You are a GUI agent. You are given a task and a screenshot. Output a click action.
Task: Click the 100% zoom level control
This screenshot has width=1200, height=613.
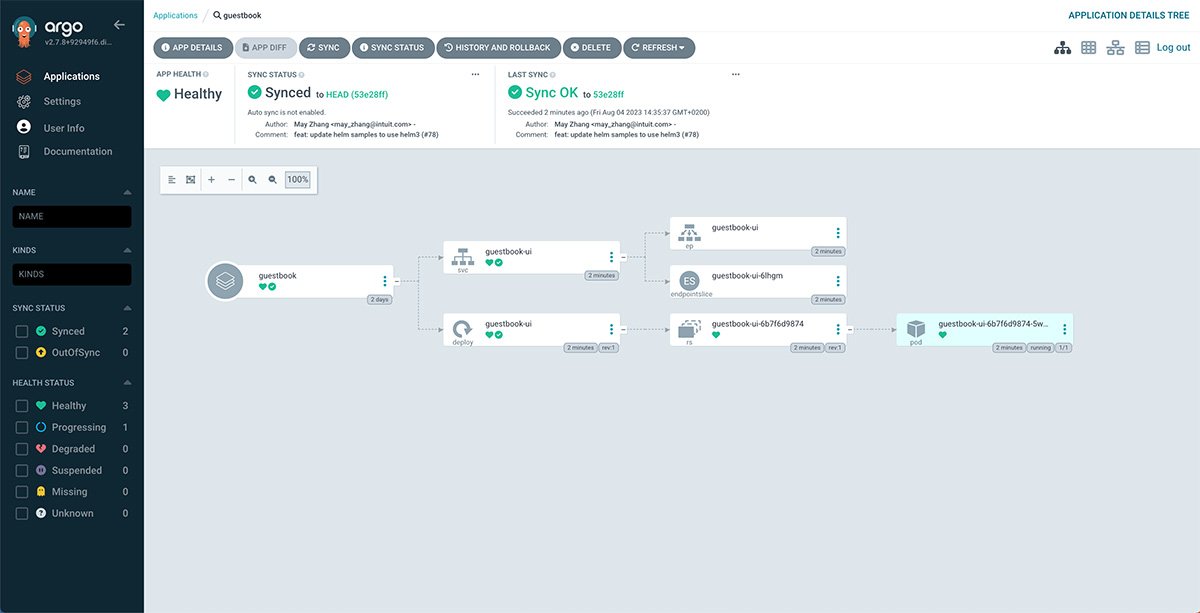297,179
